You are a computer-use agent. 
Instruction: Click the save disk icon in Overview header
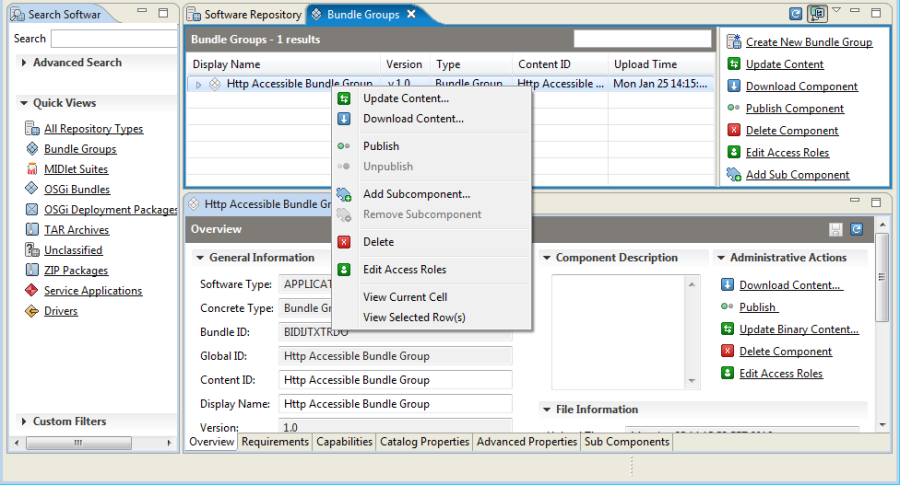coord(836,229)
